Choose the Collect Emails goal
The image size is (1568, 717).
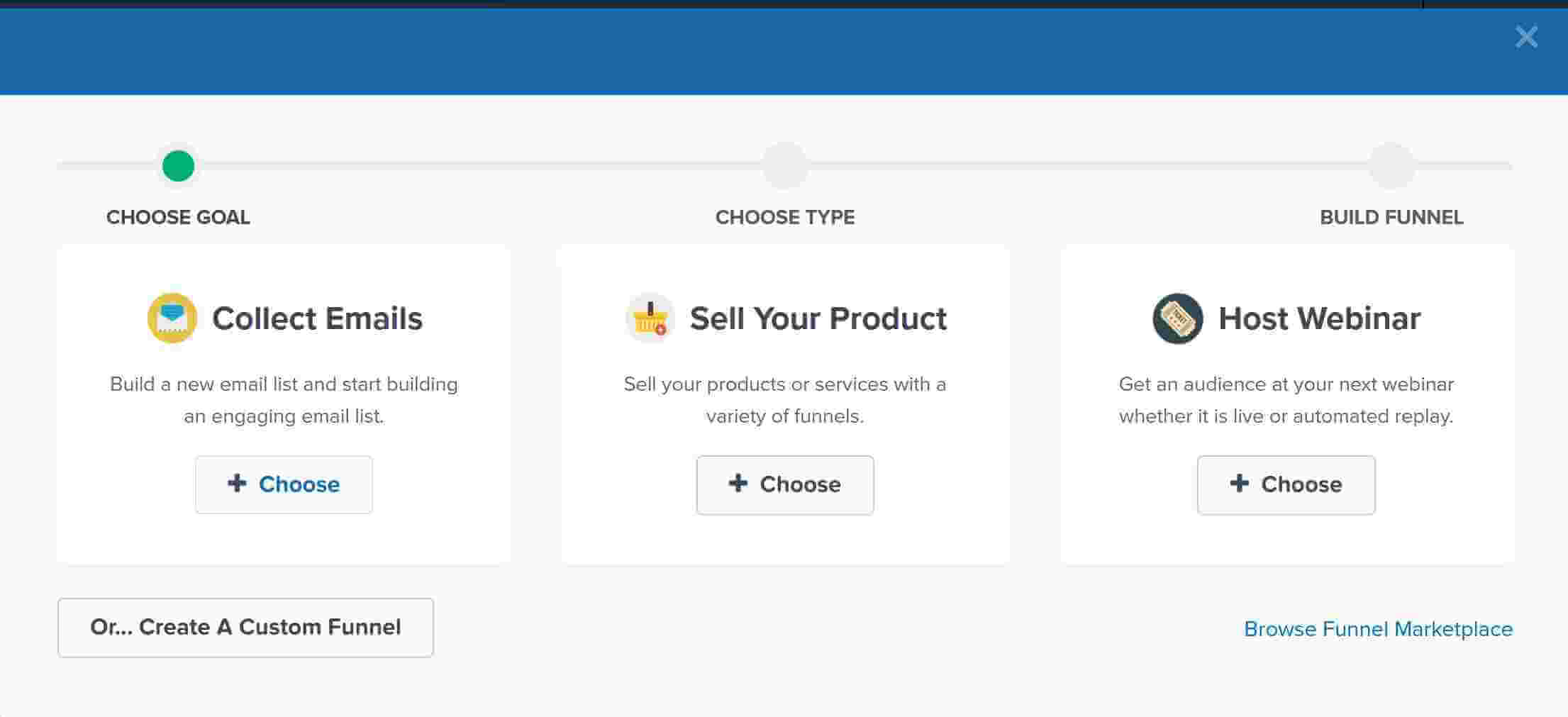(x=284, y=485)
